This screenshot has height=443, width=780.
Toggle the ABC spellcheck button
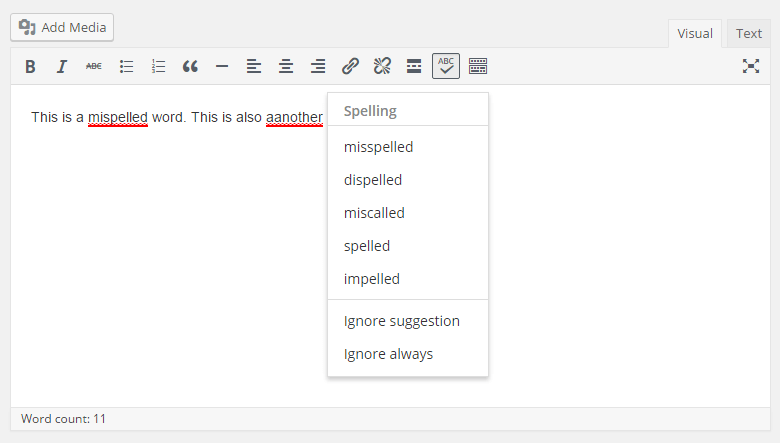click(446, 66)
